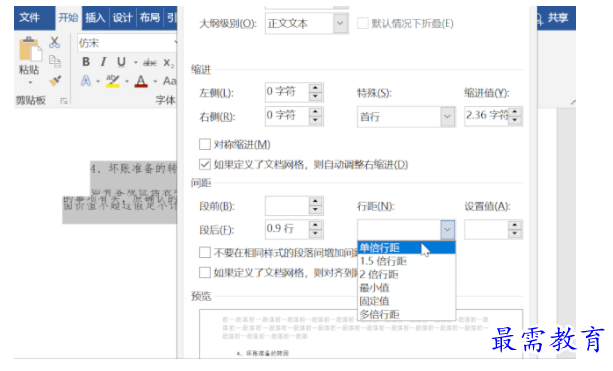The image size is (613, 371).
Task: Choose 最小值 line spacing
Action: (406, 288)
